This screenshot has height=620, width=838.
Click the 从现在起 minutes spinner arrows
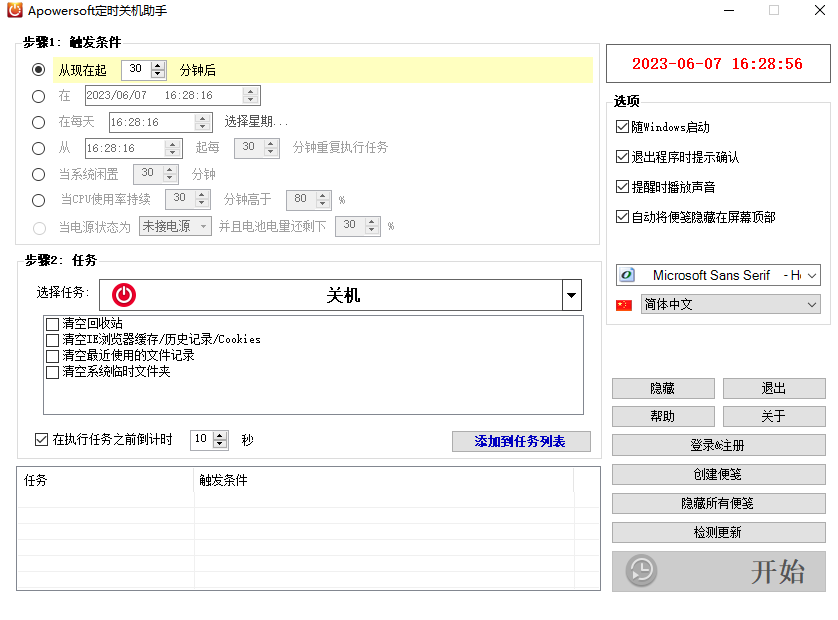158,69
